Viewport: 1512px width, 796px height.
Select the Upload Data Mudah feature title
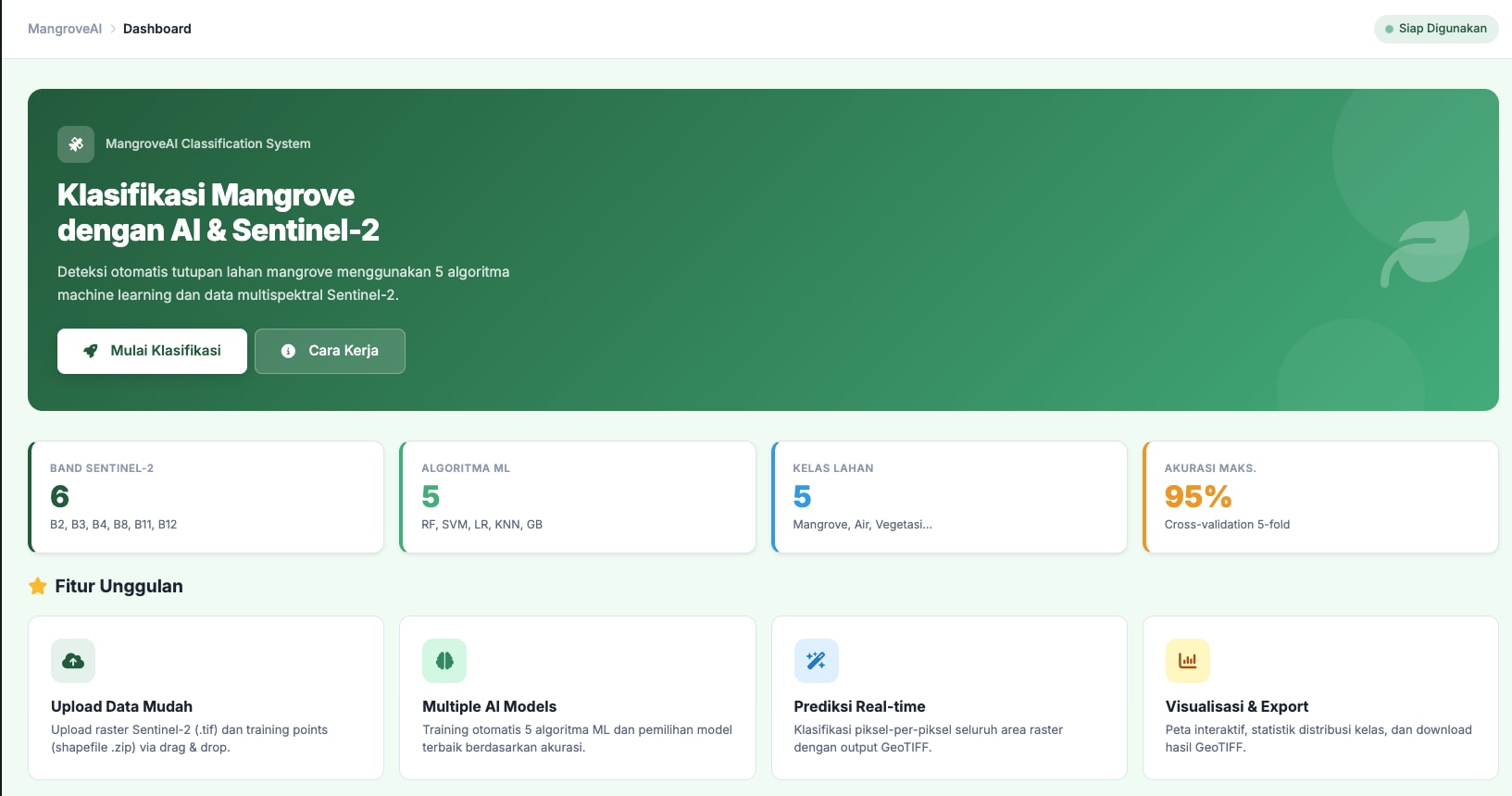121,706
